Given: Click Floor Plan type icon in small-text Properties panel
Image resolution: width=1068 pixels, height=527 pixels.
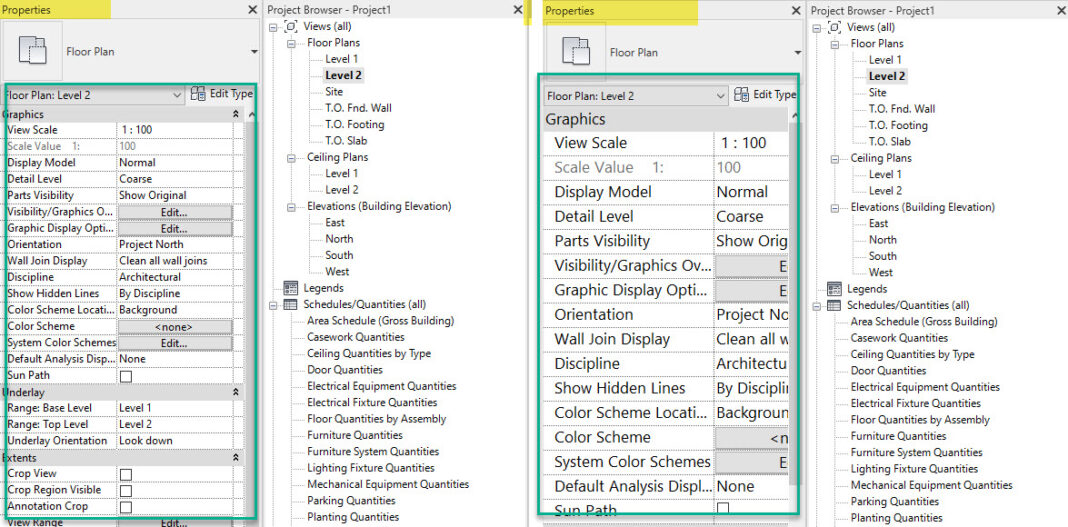Looking at the screenshot, I should (32, 51).
